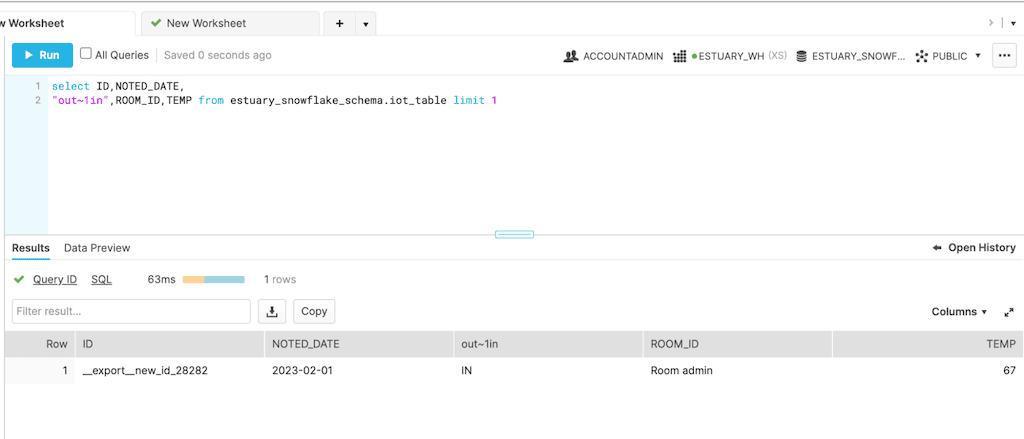Click the SQL link
This screenshot has width=1024, height=439.
point(101,280)
